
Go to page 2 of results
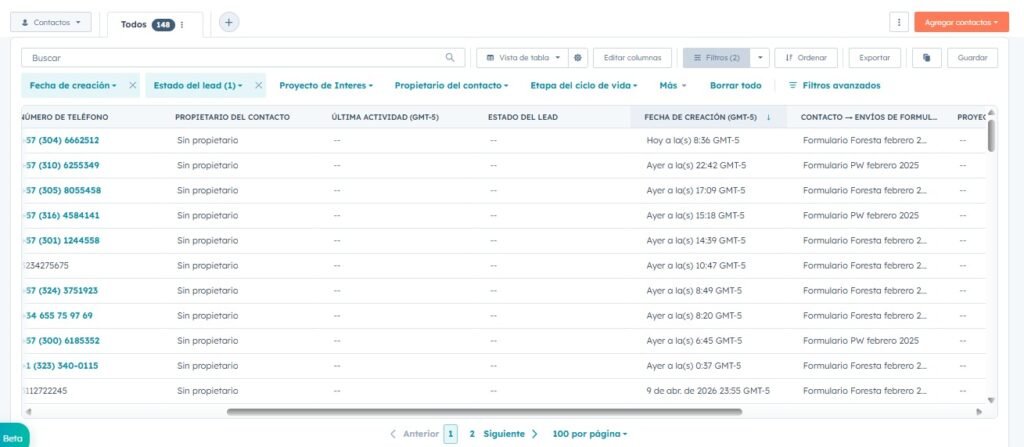pyautogui.click(x=472, y=434)
